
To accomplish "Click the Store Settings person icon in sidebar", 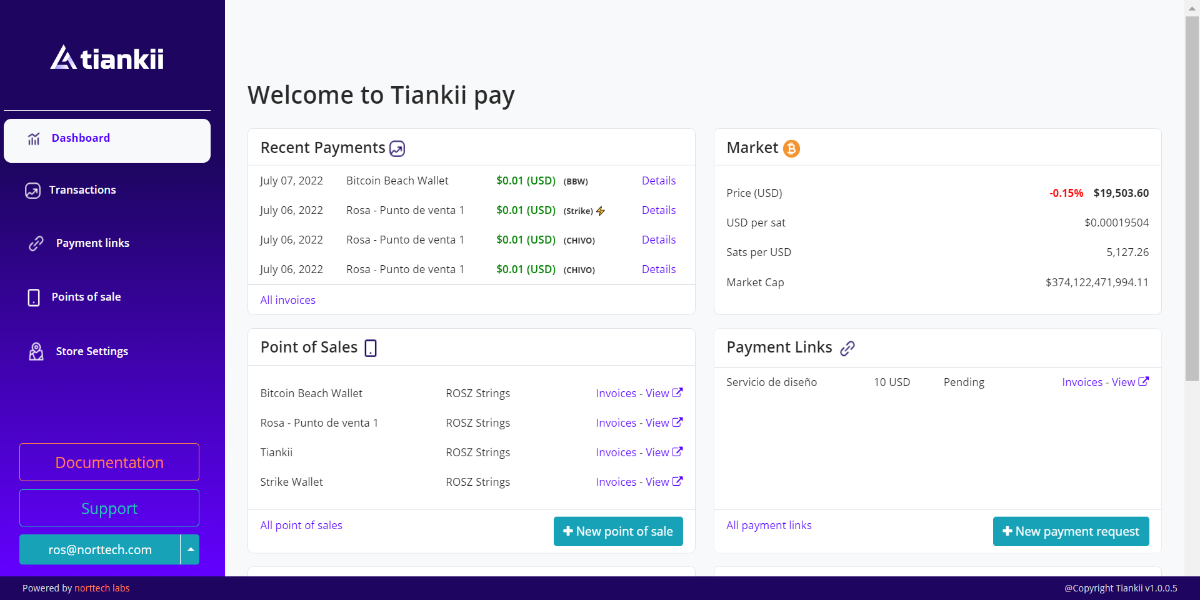I will 34,350.
